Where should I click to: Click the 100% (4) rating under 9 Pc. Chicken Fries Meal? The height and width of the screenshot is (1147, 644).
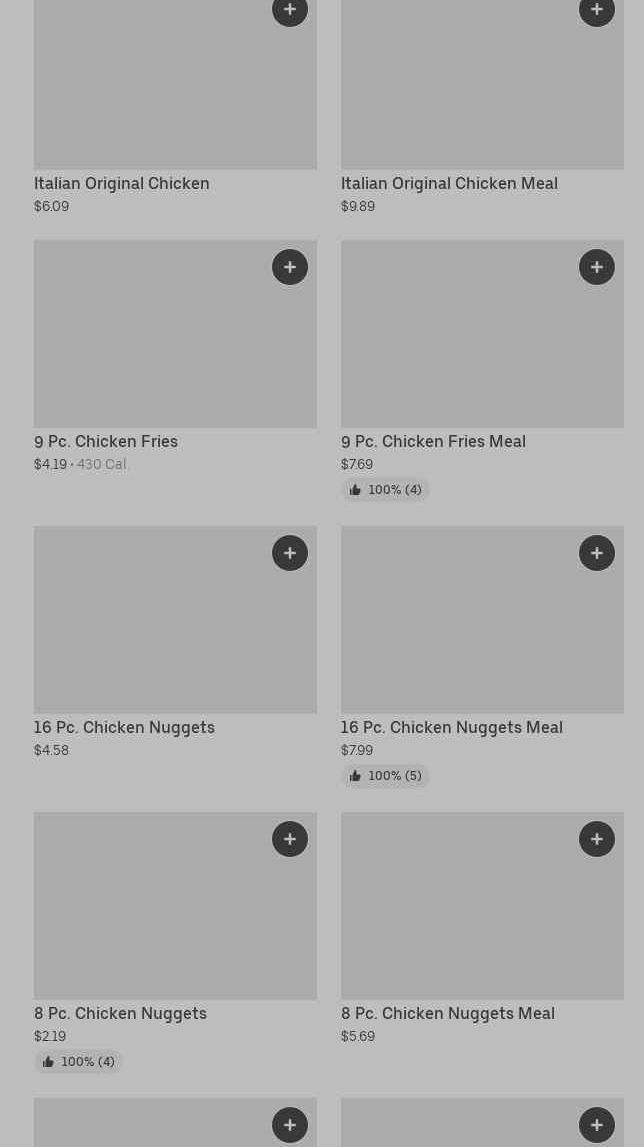tap(385, 490)
